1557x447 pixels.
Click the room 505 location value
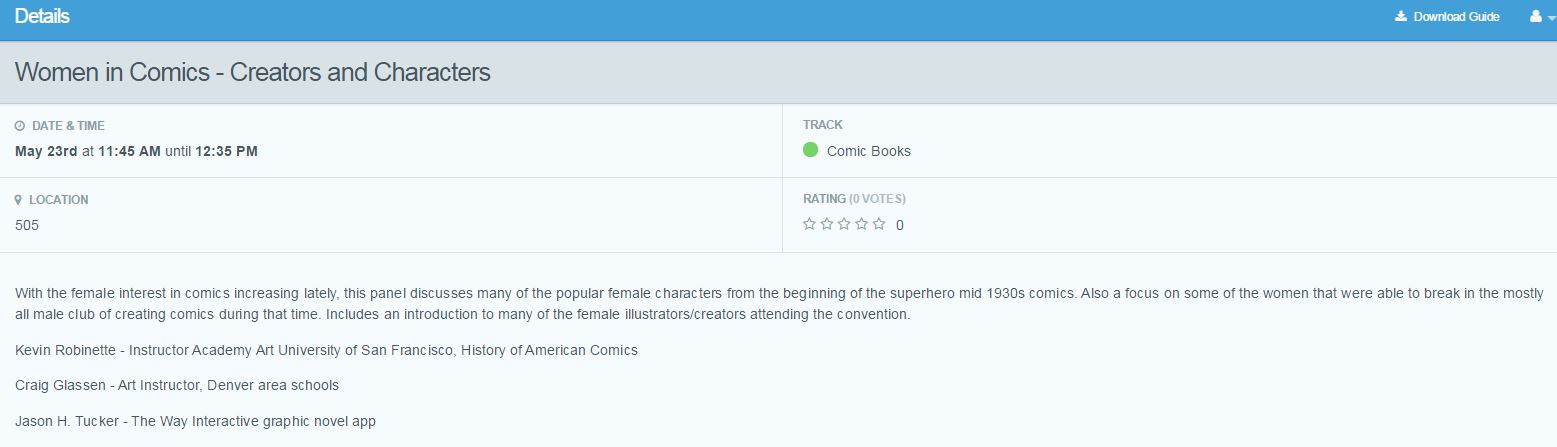(x=27, y=225)
